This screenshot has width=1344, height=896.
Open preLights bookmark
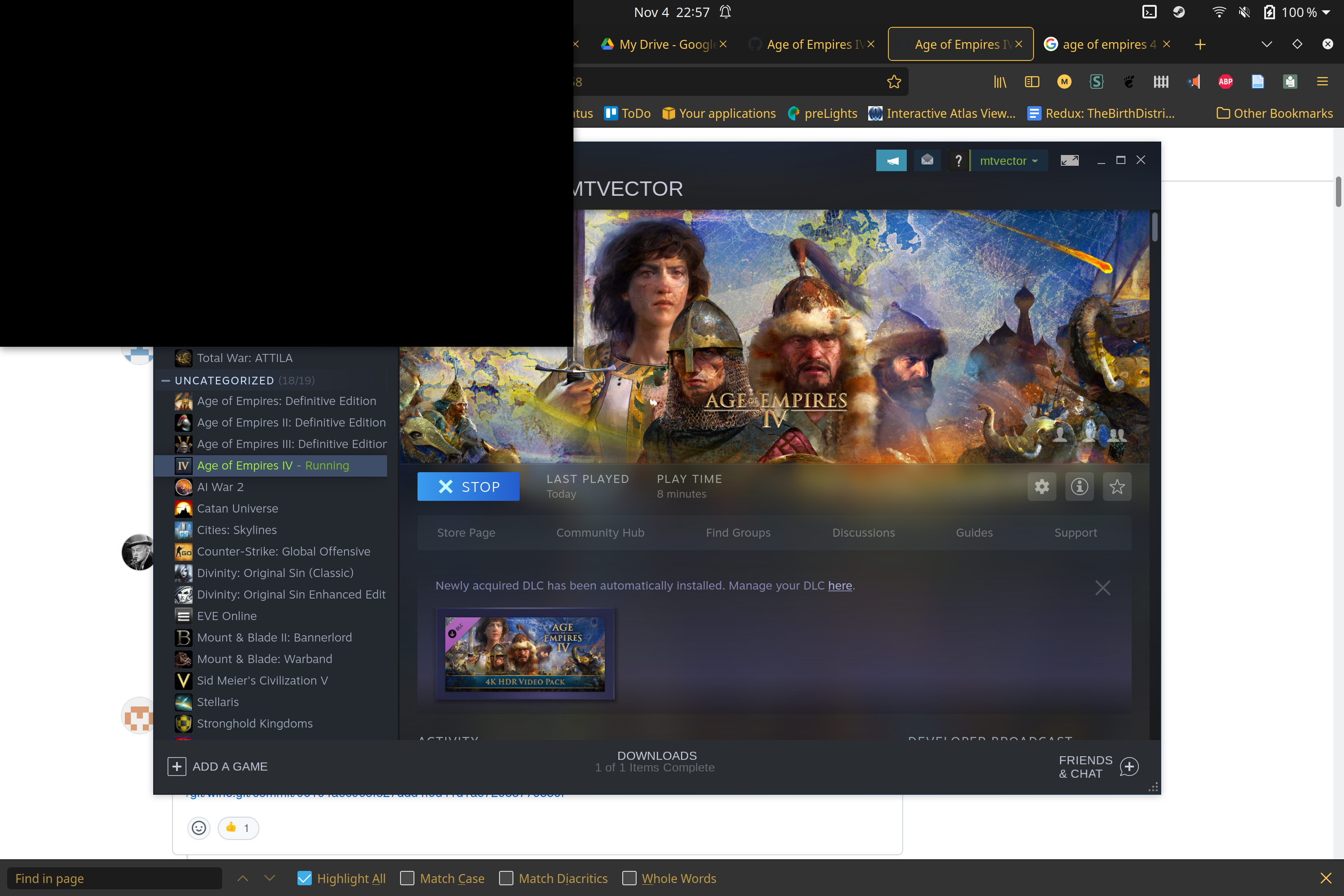[822, 113]
